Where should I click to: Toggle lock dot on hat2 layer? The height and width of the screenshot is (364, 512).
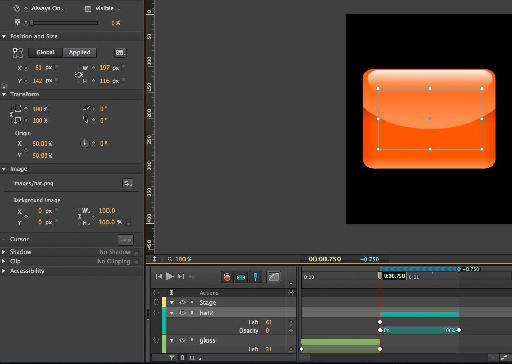coord(192,313)
